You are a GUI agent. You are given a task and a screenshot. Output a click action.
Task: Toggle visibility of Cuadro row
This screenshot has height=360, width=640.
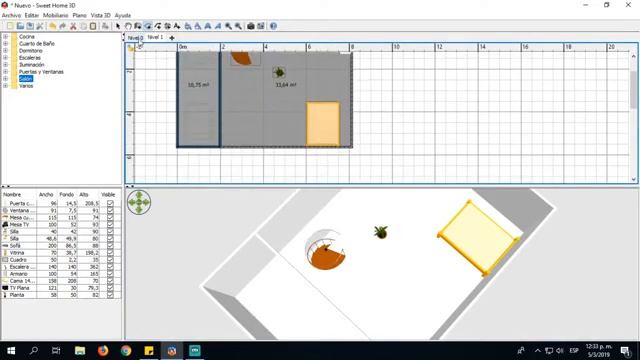110,260
